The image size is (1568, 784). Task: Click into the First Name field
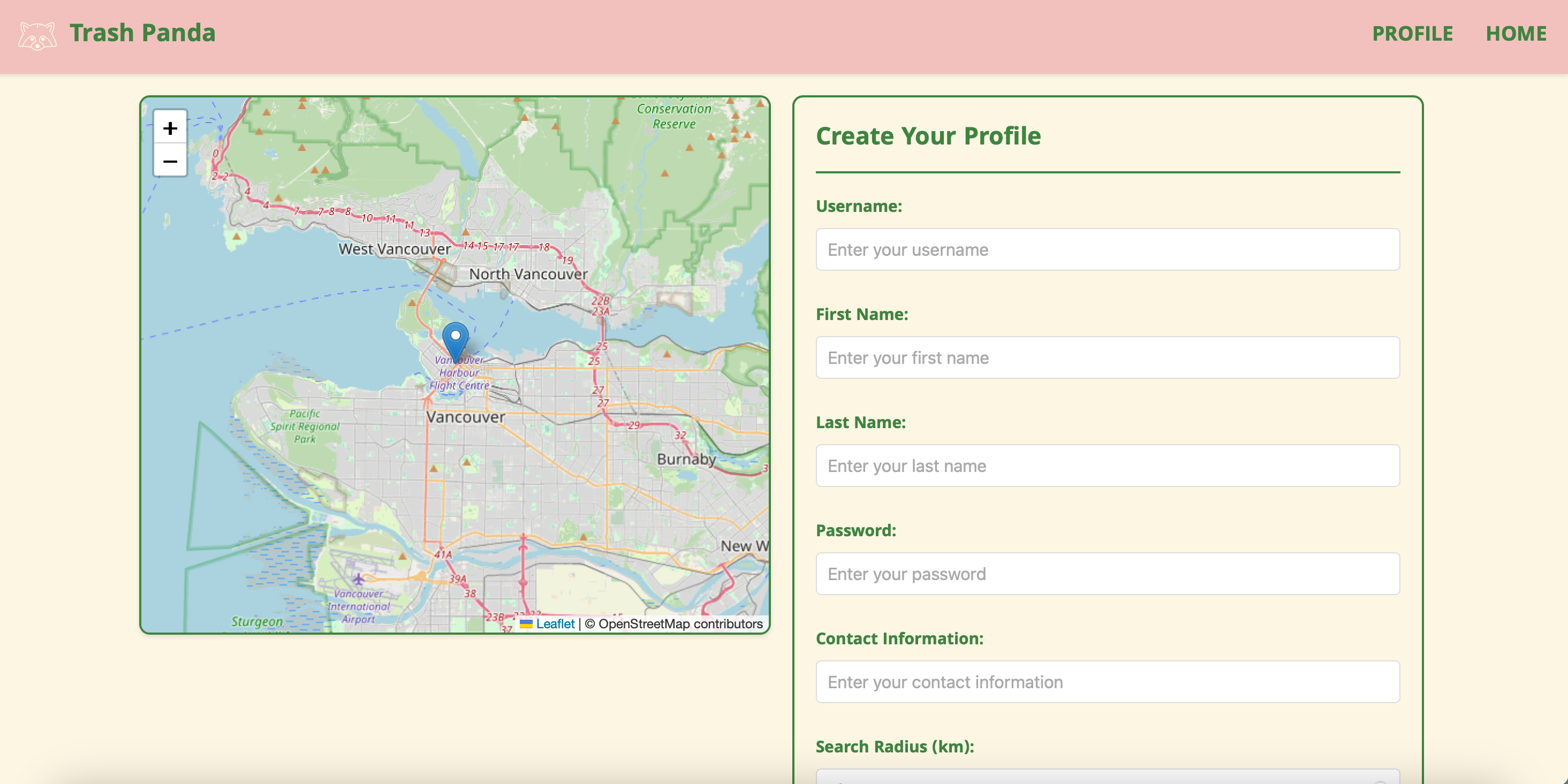coord(1107,358)
